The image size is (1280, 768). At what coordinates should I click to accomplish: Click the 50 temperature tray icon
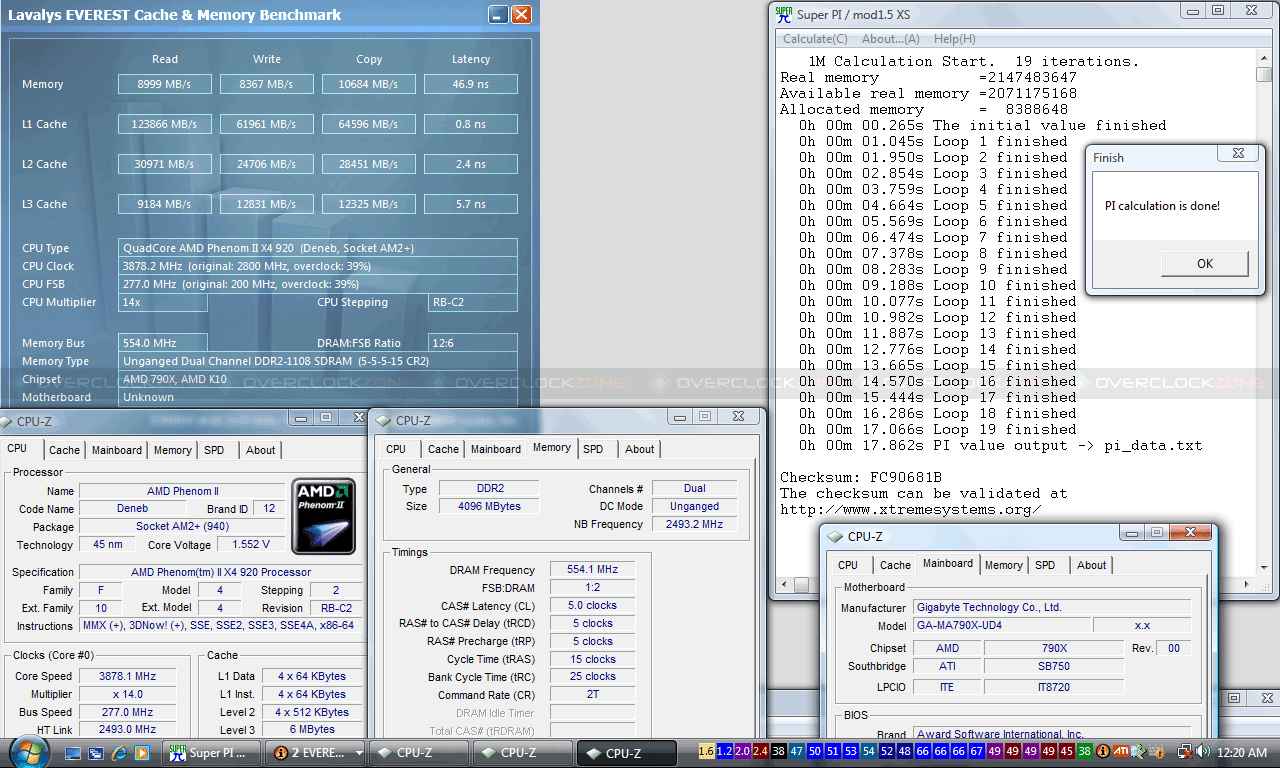pos(815,751)
